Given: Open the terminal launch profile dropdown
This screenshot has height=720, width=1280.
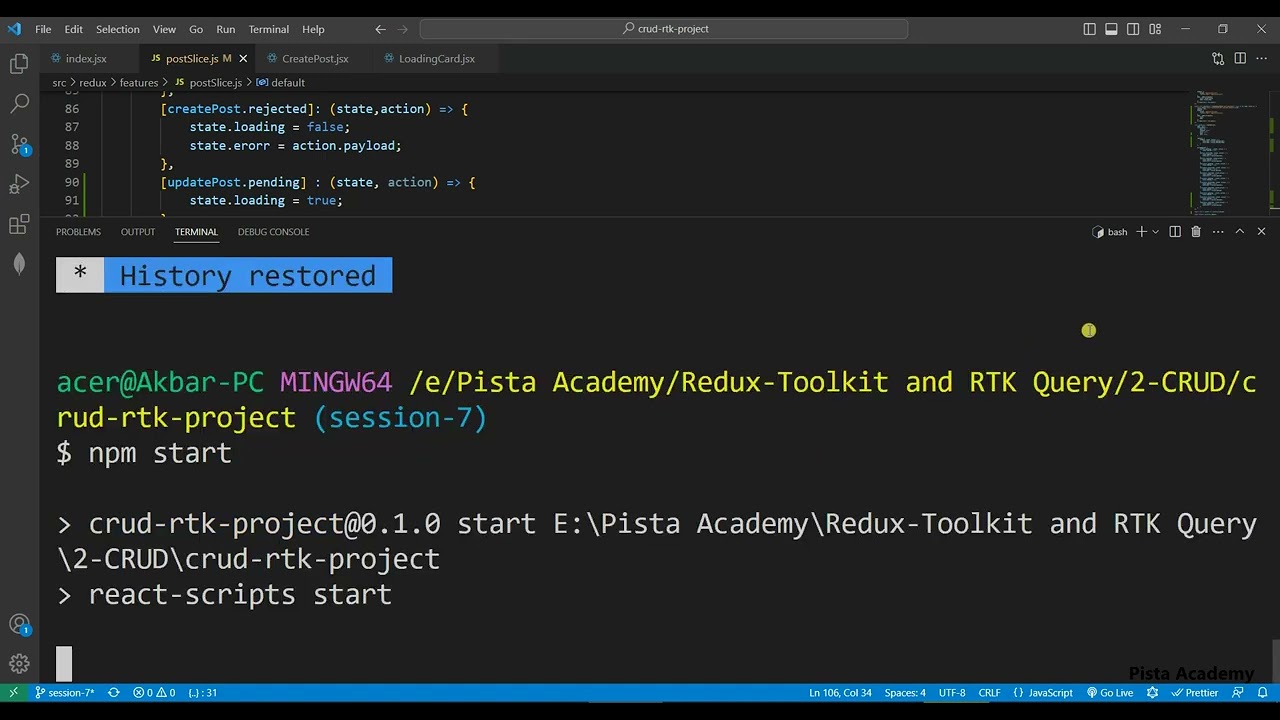Looking at the screenshot, I should pyautogui.click(x=1155, y=232).
